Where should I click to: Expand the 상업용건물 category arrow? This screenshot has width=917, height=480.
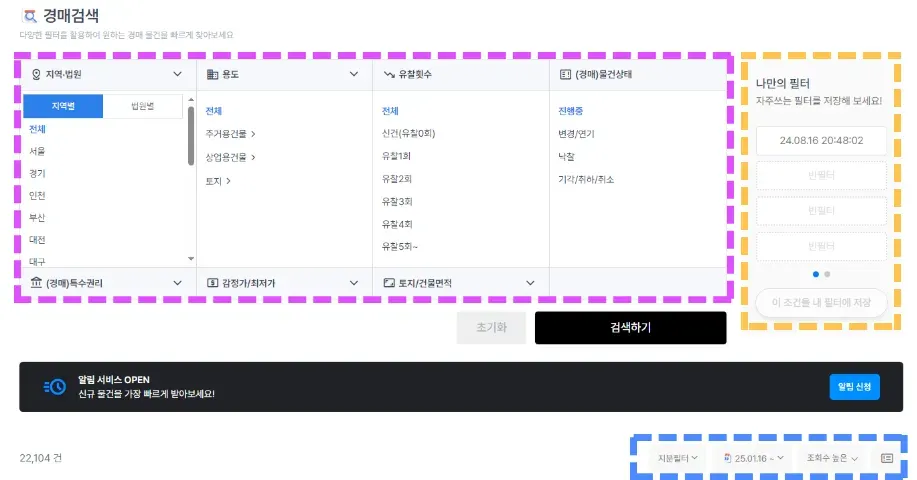253,157
